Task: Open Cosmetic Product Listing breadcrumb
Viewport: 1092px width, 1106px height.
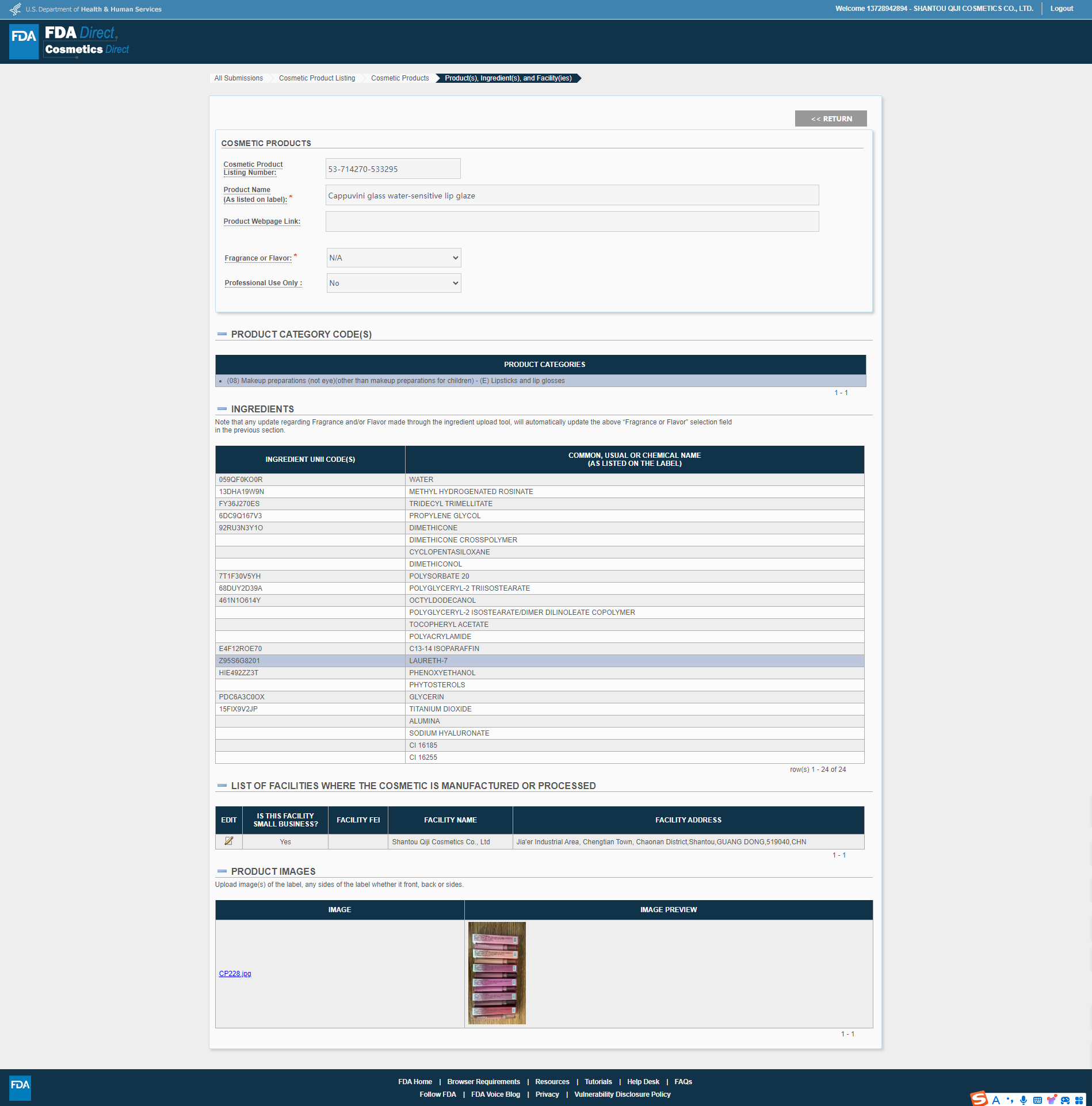Action: click(316, 78)
